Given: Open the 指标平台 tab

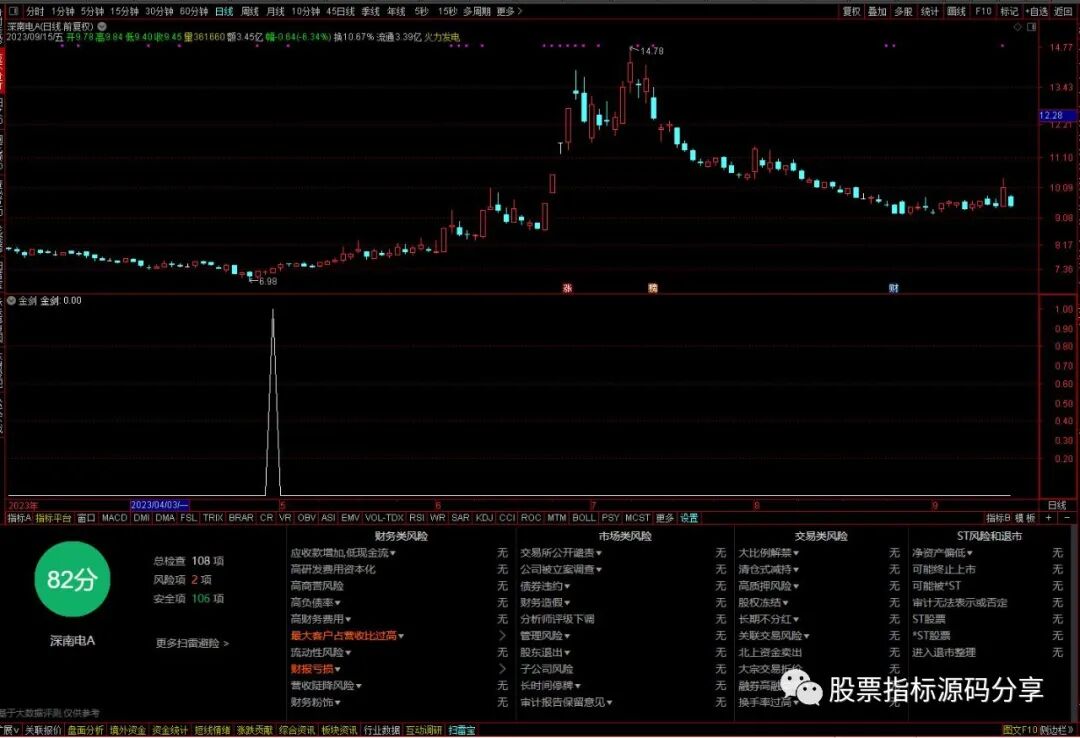Looking at the screenshot, I should click(53, 517).
